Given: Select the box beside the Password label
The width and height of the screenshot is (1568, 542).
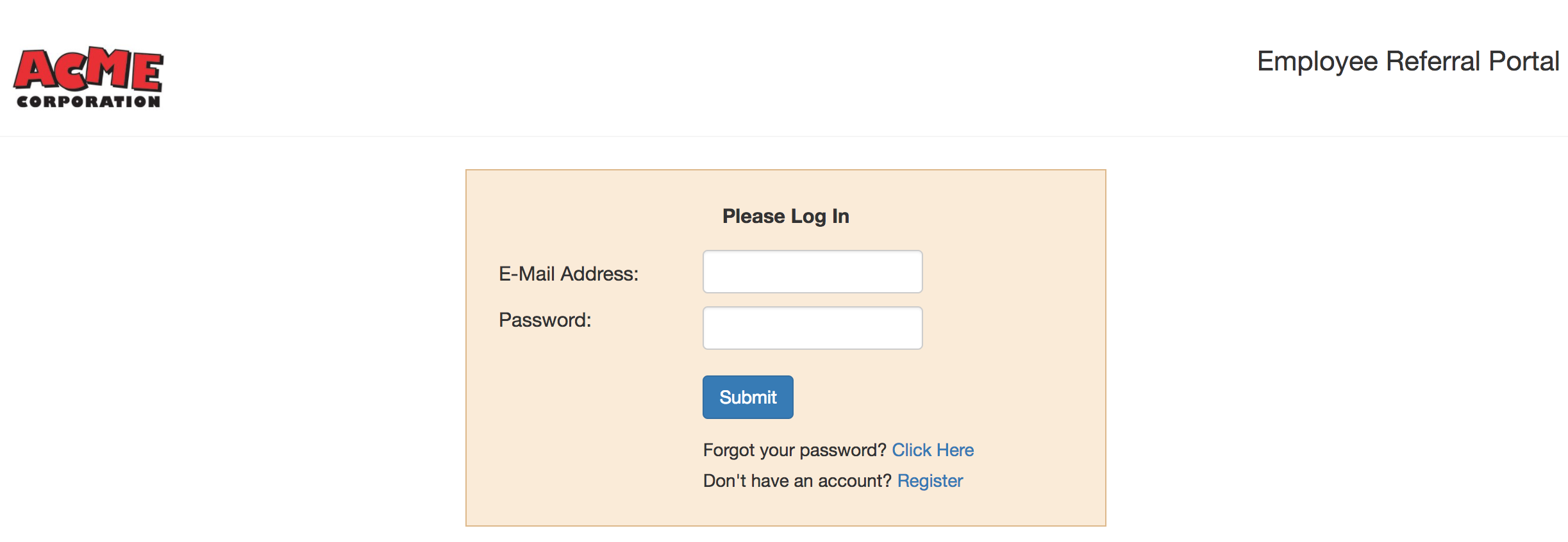Looking at the screenshot, I should [812, 328].
